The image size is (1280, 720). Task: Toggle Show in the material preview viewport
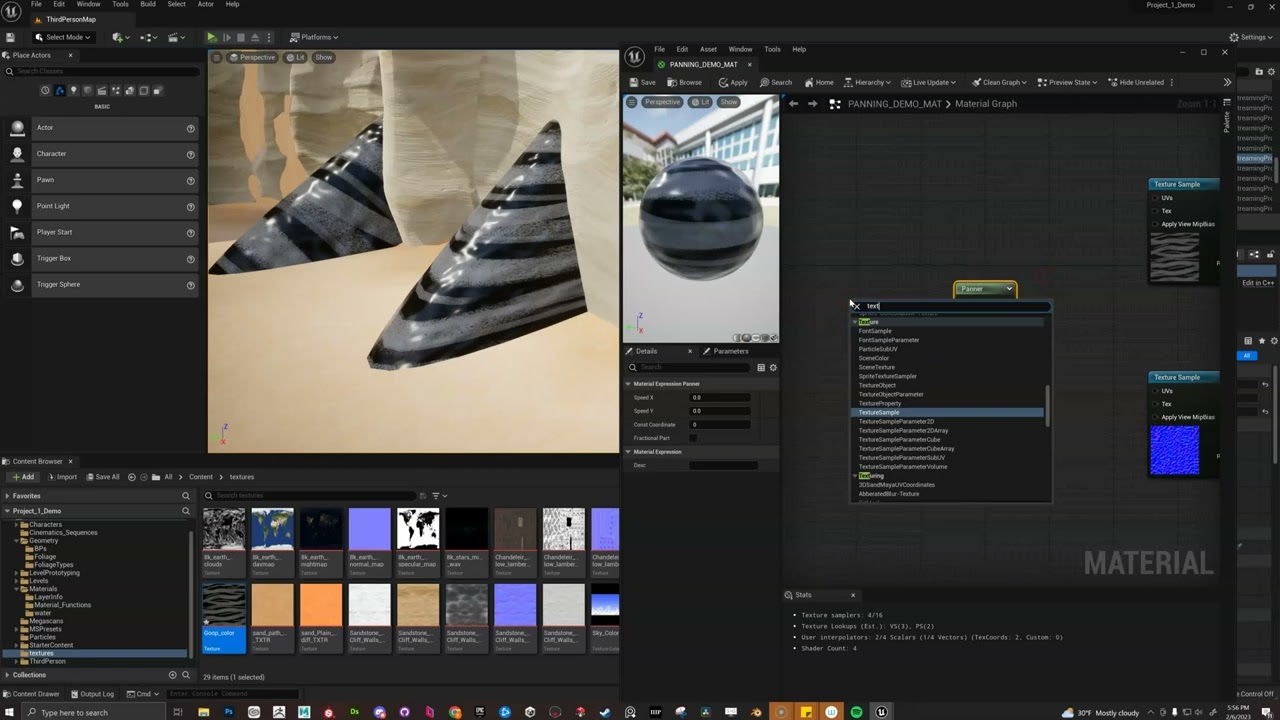(729, 102)
